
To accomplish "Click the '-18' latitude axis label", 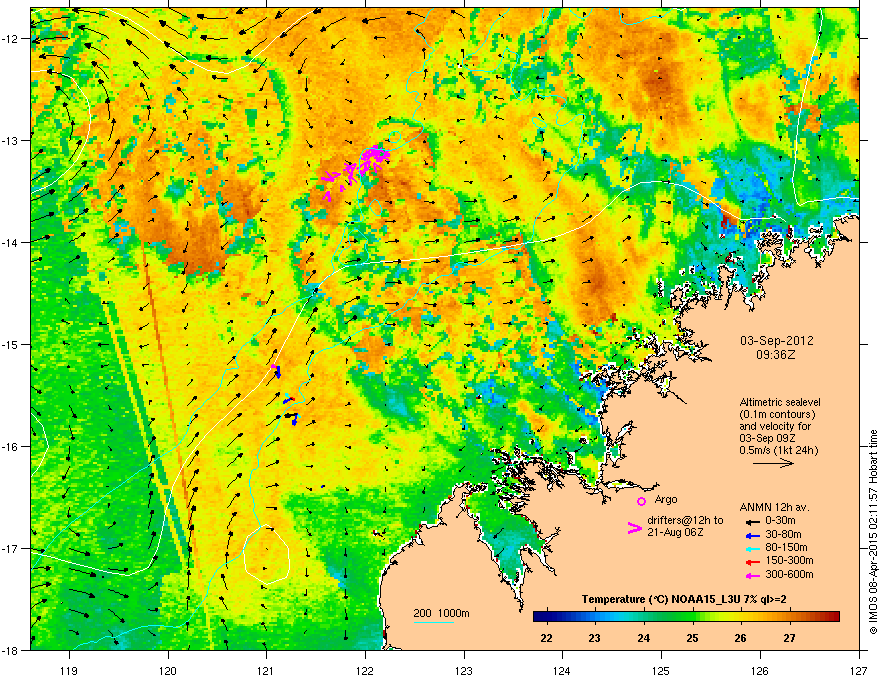I will point(10,650).
